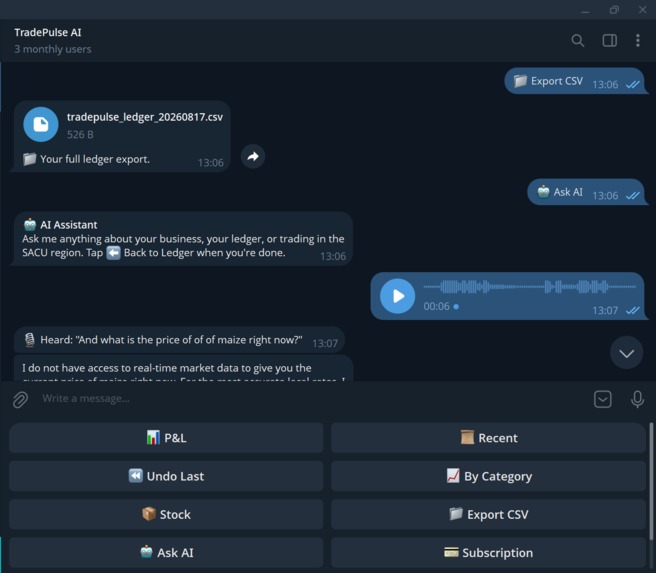Toggle the right sidebar panel icon

click(x=609, y=41)
